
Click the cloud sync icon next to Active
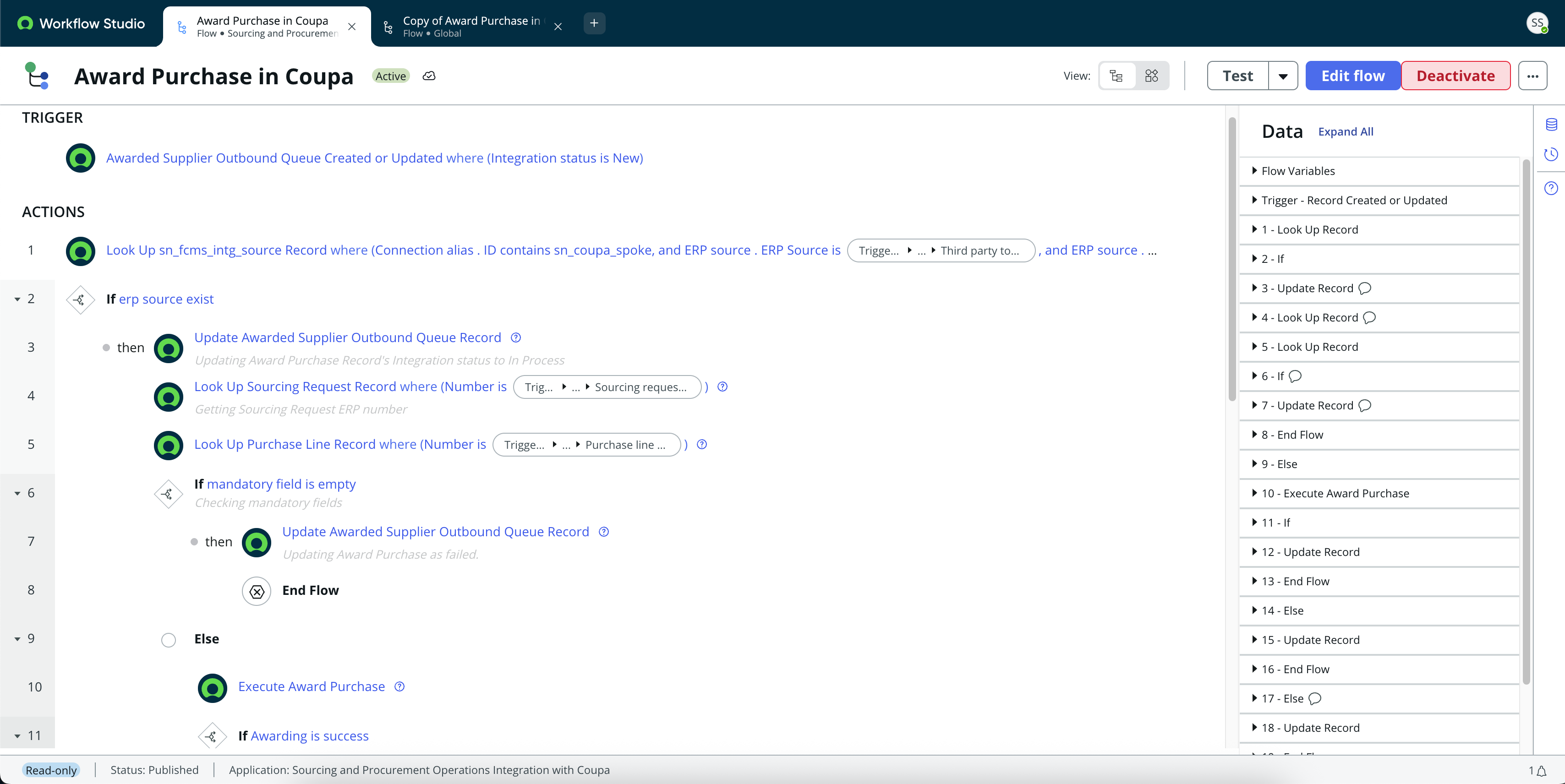(x=429, y=76)
